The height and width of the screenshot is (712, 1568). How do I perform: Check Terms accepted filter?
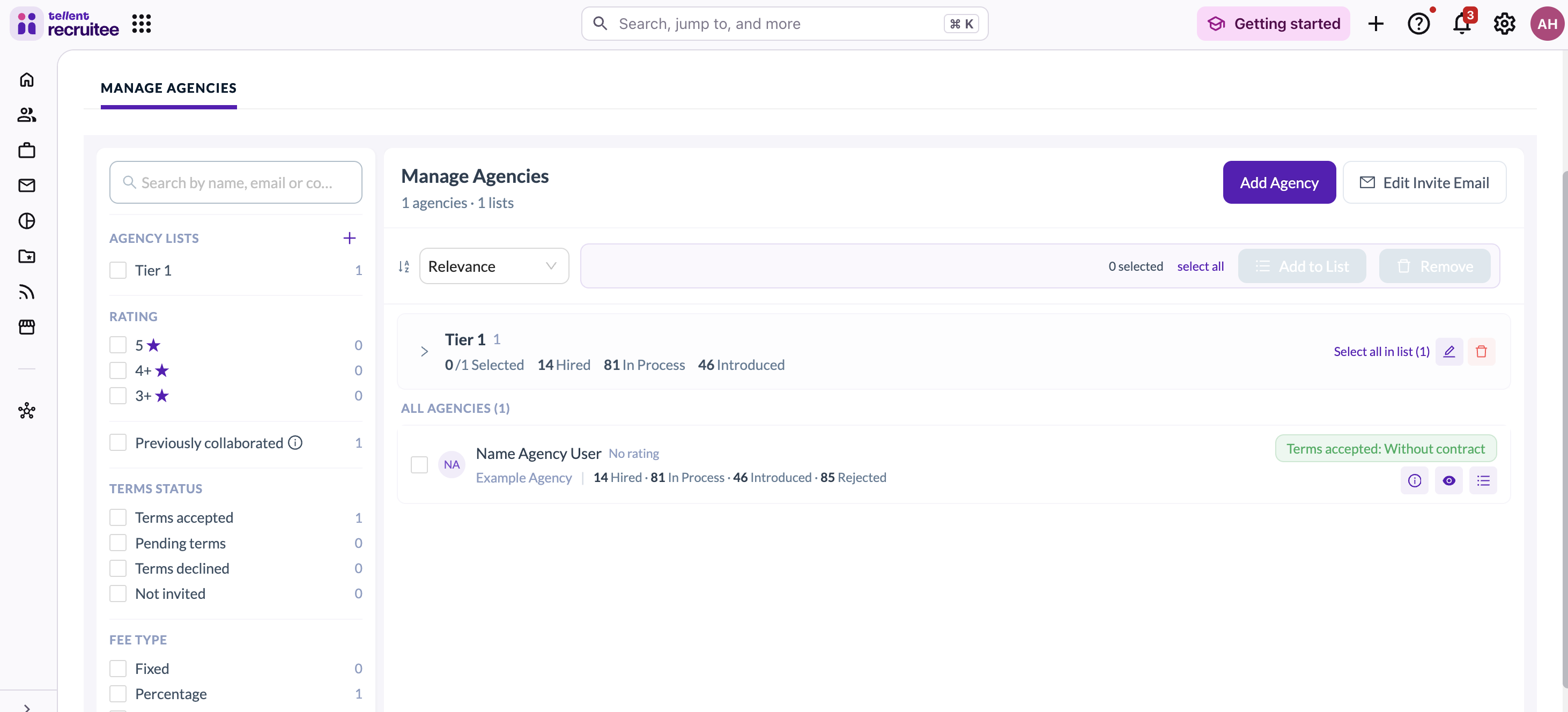click(117, 517)
